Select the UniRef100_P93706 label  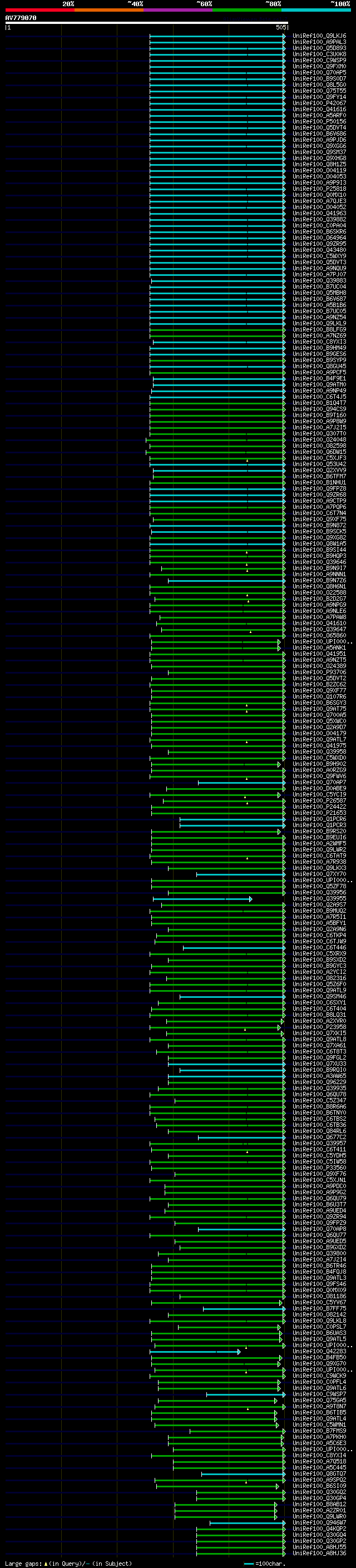point(319,672)
